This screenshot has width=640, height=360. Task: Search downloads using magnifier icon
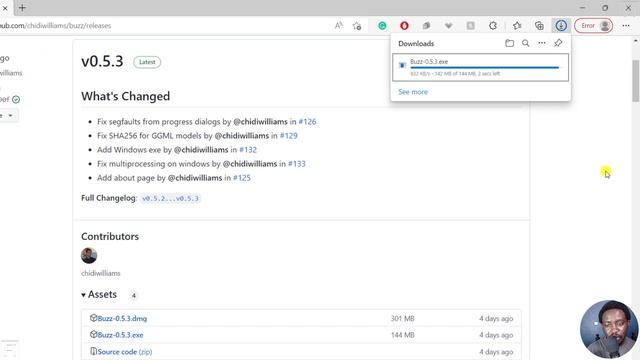(x=526, y=43)
